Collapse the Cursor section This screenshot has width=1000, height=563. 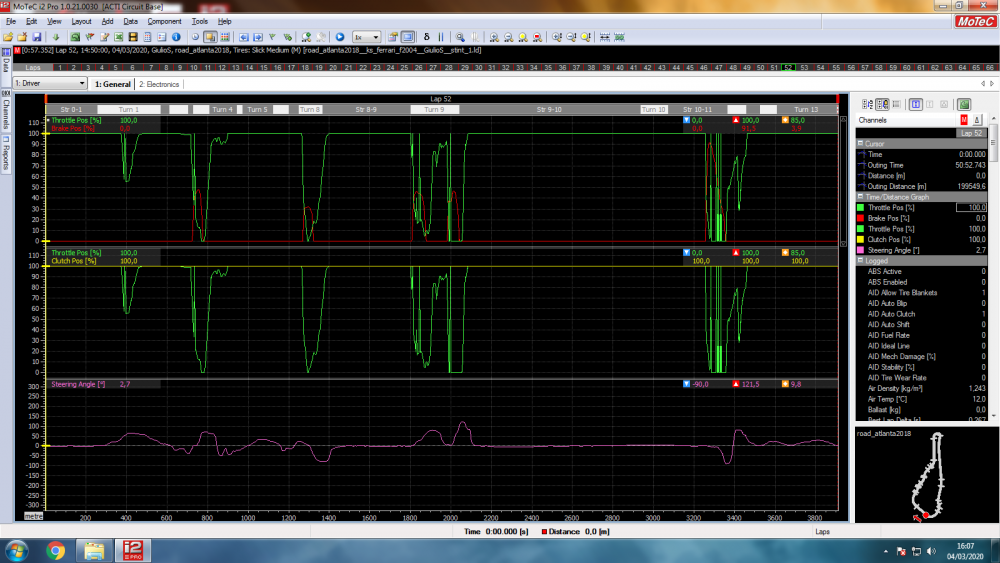[x=860, y=143]
